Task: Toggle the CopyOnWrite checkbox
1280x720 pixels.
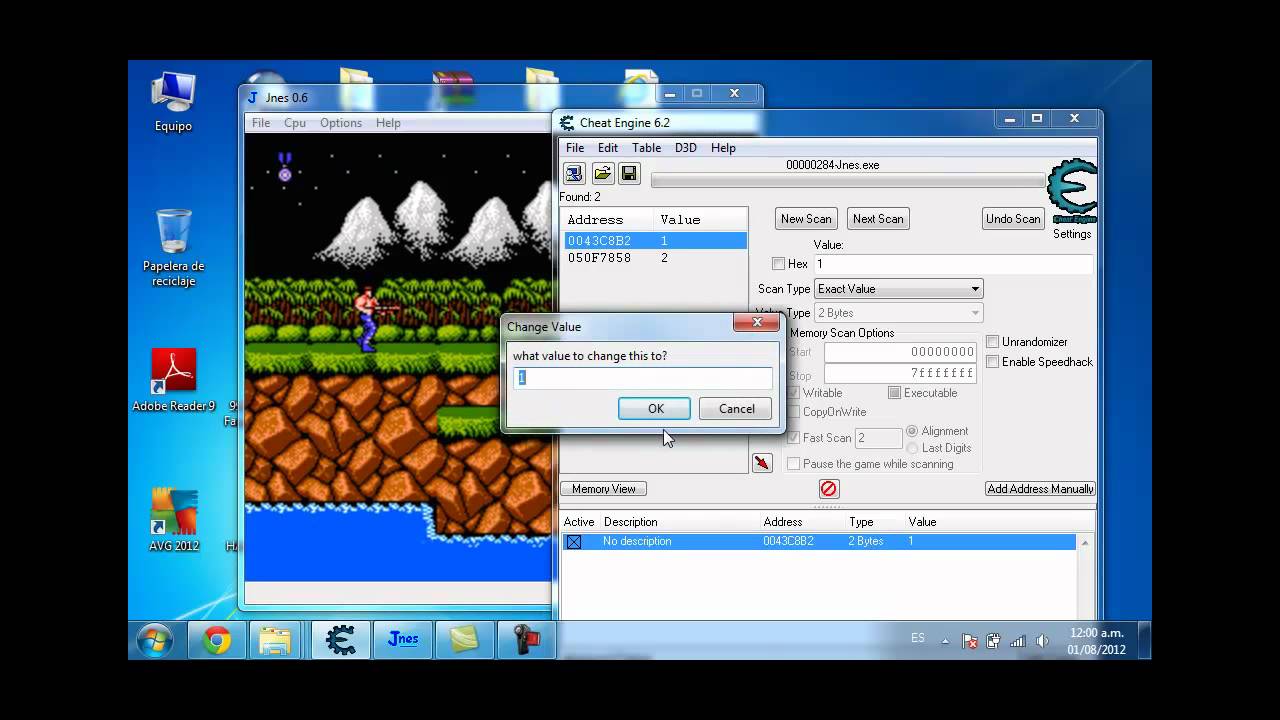Action: (x=794, y=412)
